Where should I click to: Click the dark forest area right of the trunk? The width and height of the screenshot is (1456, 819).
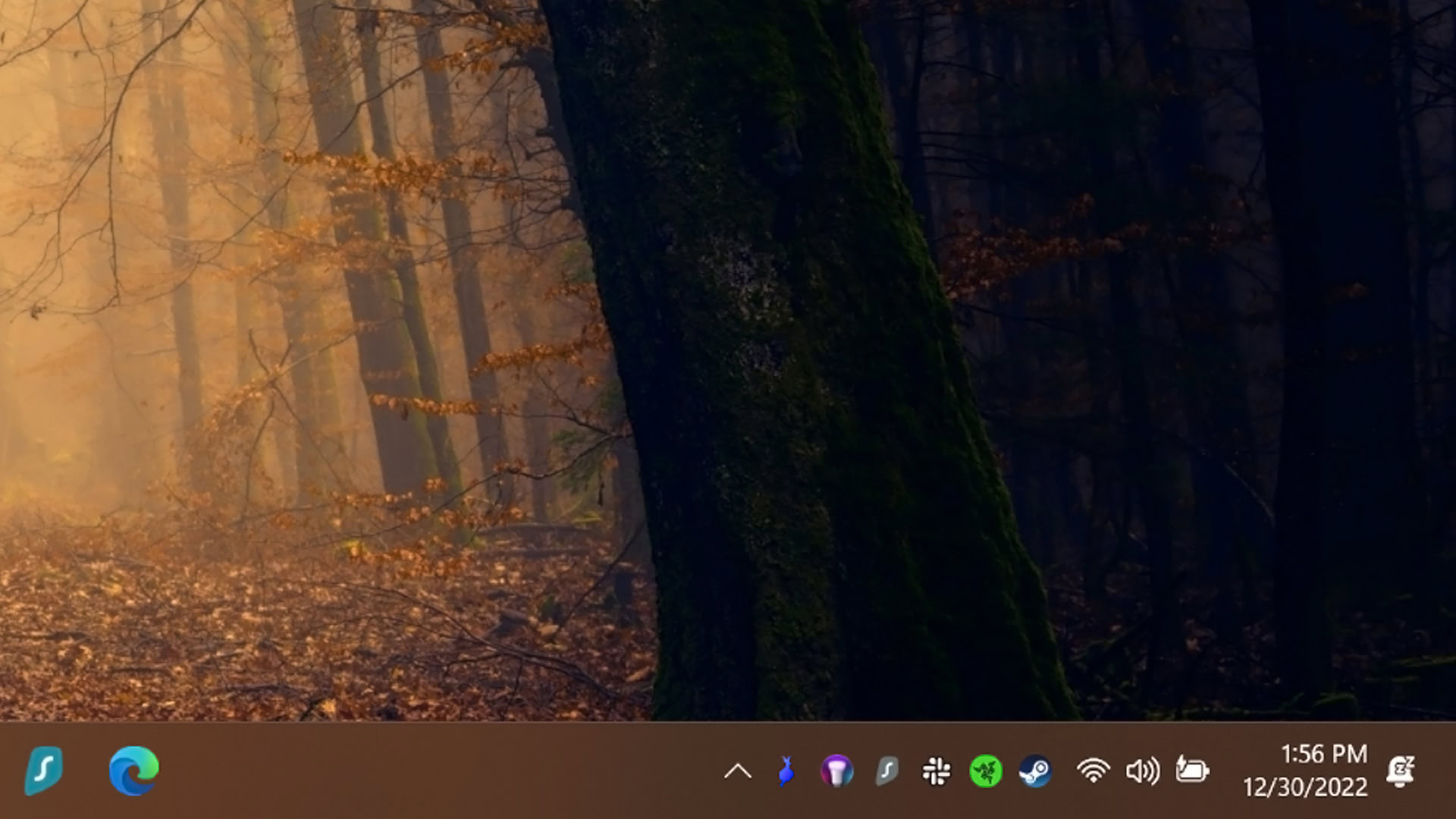click(x=1213, y=341)
